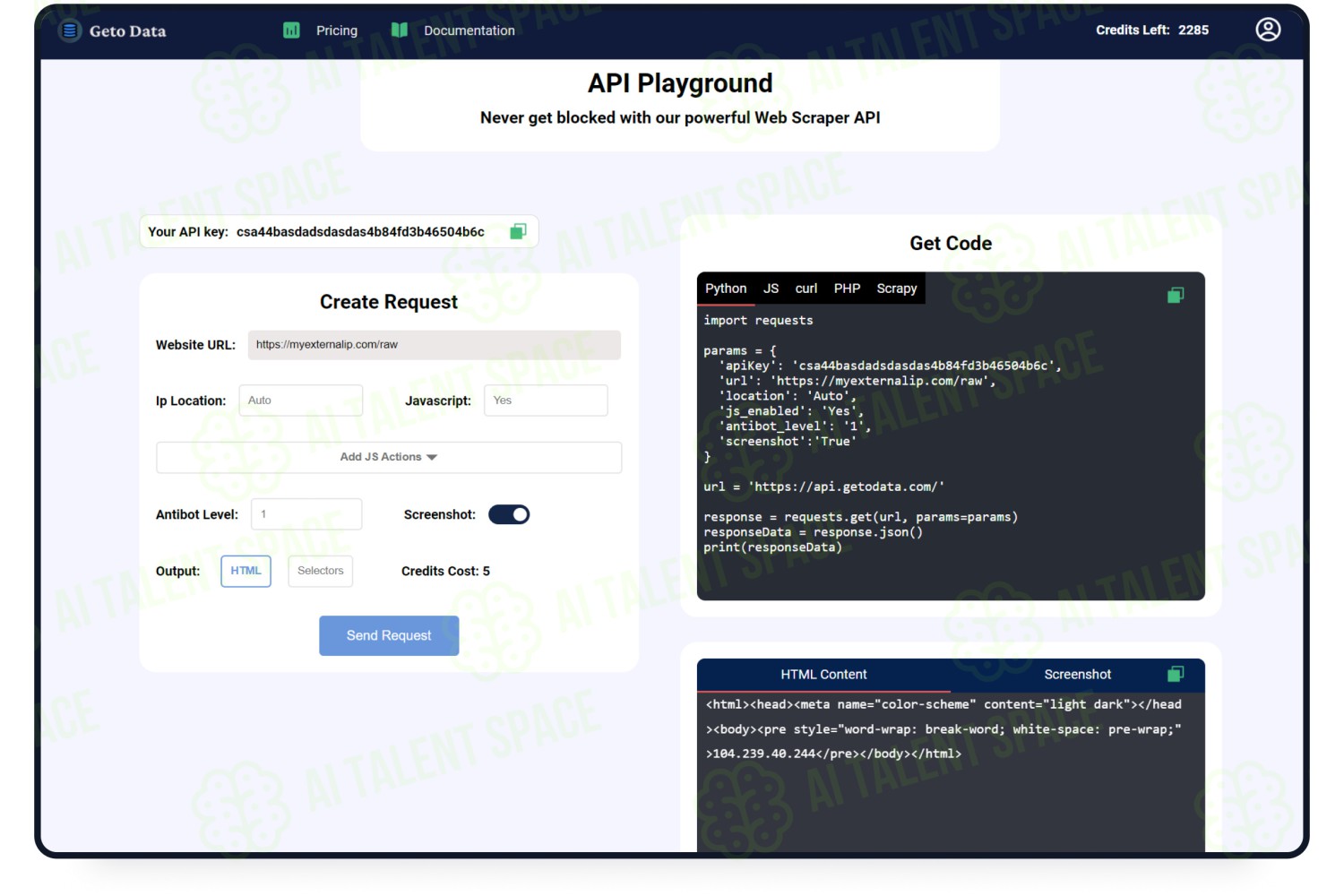Copy the API key with copy icon
The height and width of the screenshot is (896, 1344).
click(x=518, y=231)
